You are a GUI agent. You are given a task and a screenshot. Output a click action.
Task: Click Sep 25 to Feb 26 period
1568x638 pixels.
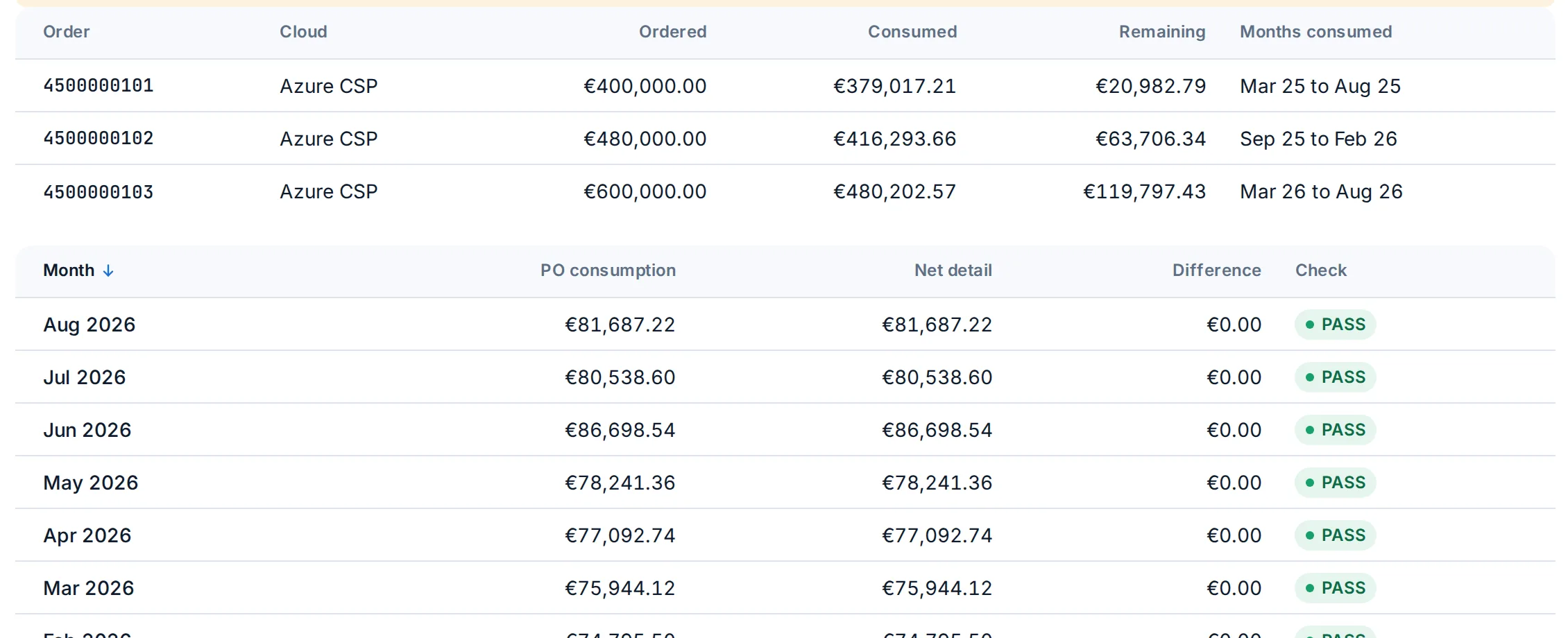click(1318, 139)
